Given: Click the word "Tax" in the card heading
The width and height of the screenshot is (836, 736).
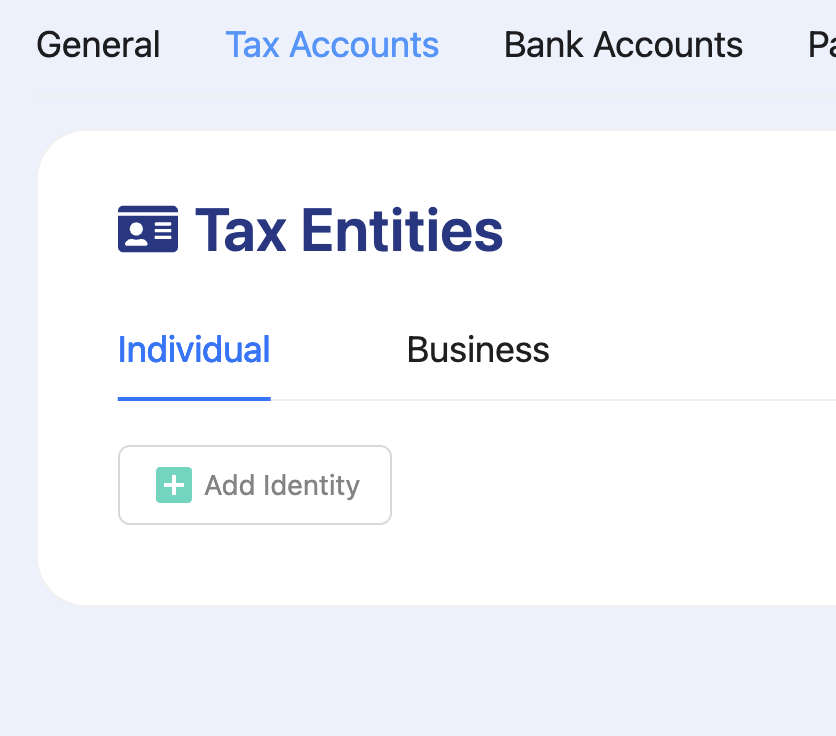Looking at the screenshot, I should click(240, 230).
